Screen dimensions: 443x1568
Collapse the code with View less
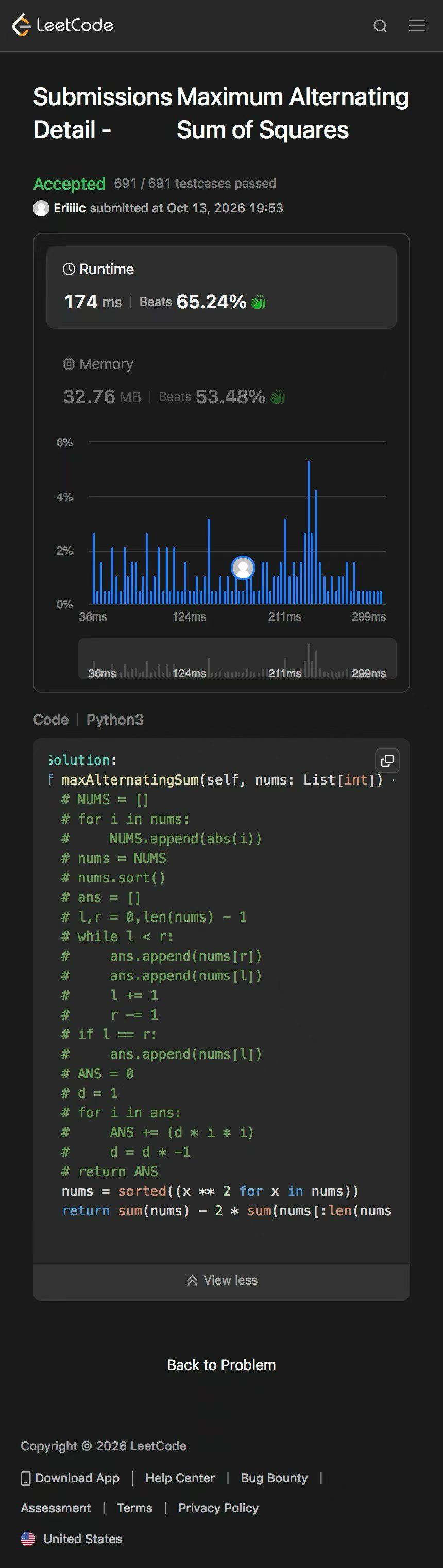tap(221, 1280)
